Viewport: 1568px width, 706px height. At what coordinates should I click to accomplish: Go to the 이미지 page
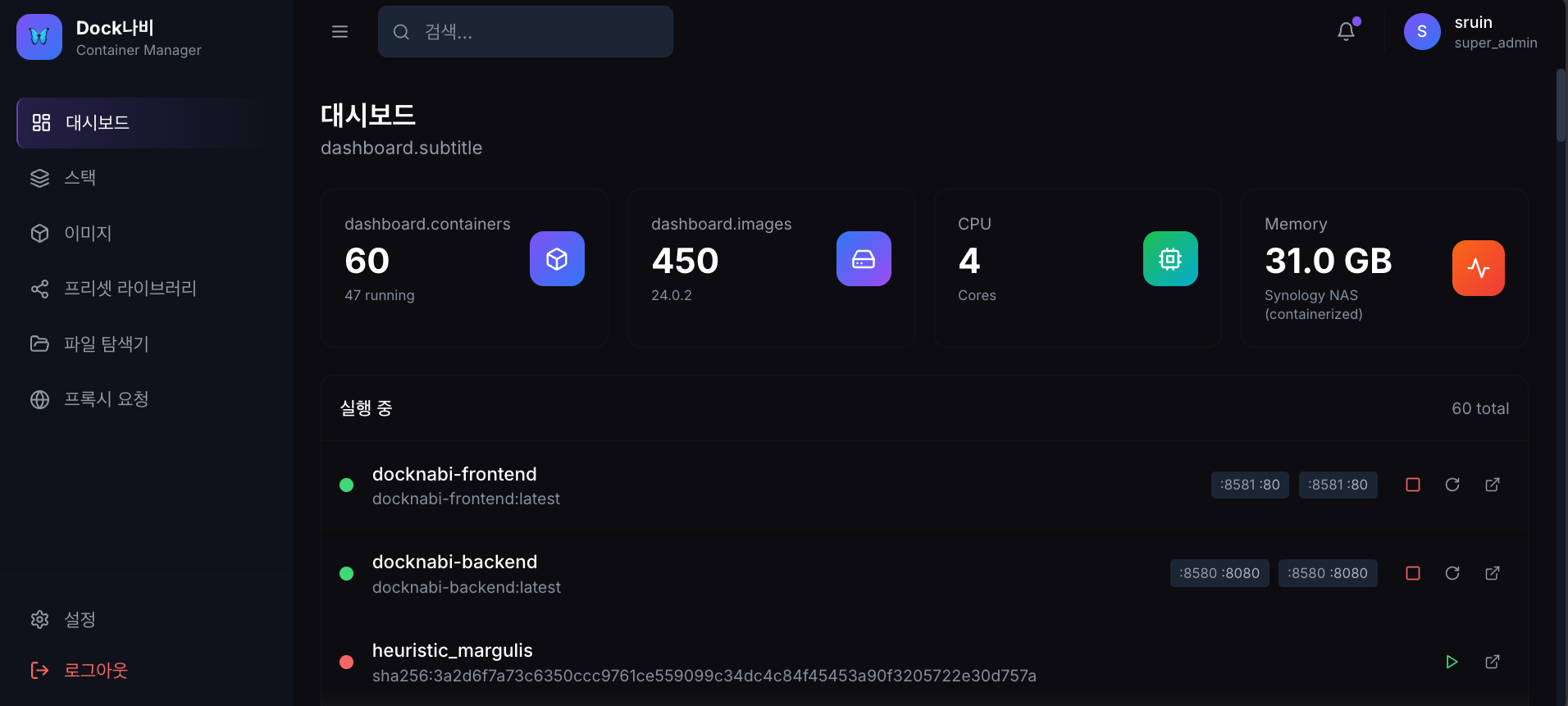click(88, 234)
